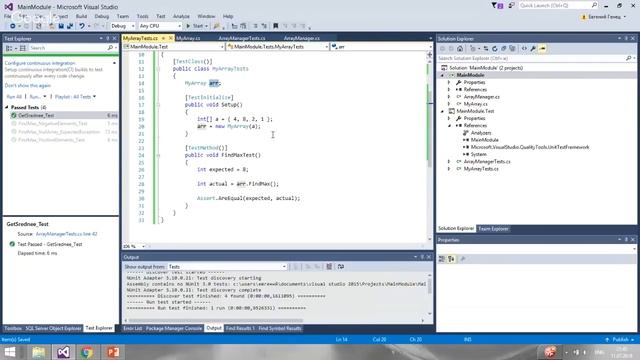Click the Group By icon in Test Explorer

point(9,48)
